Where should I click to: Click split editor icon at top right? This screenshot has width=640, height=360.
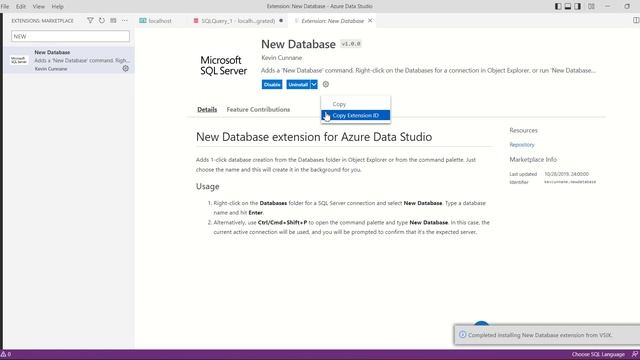(x=636, y=20)
